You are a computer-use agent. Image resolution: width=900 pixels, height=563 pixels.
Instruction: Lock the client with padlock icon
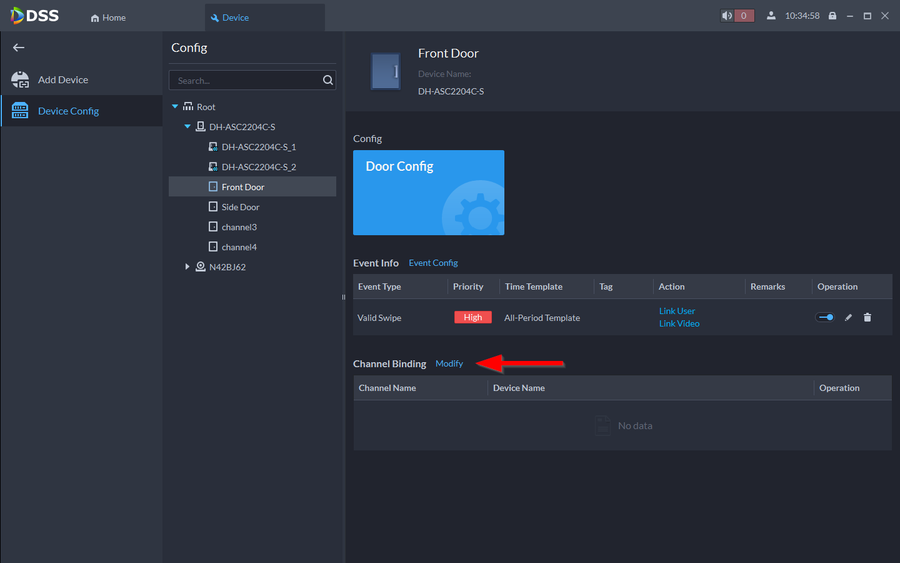coord(832,15)
